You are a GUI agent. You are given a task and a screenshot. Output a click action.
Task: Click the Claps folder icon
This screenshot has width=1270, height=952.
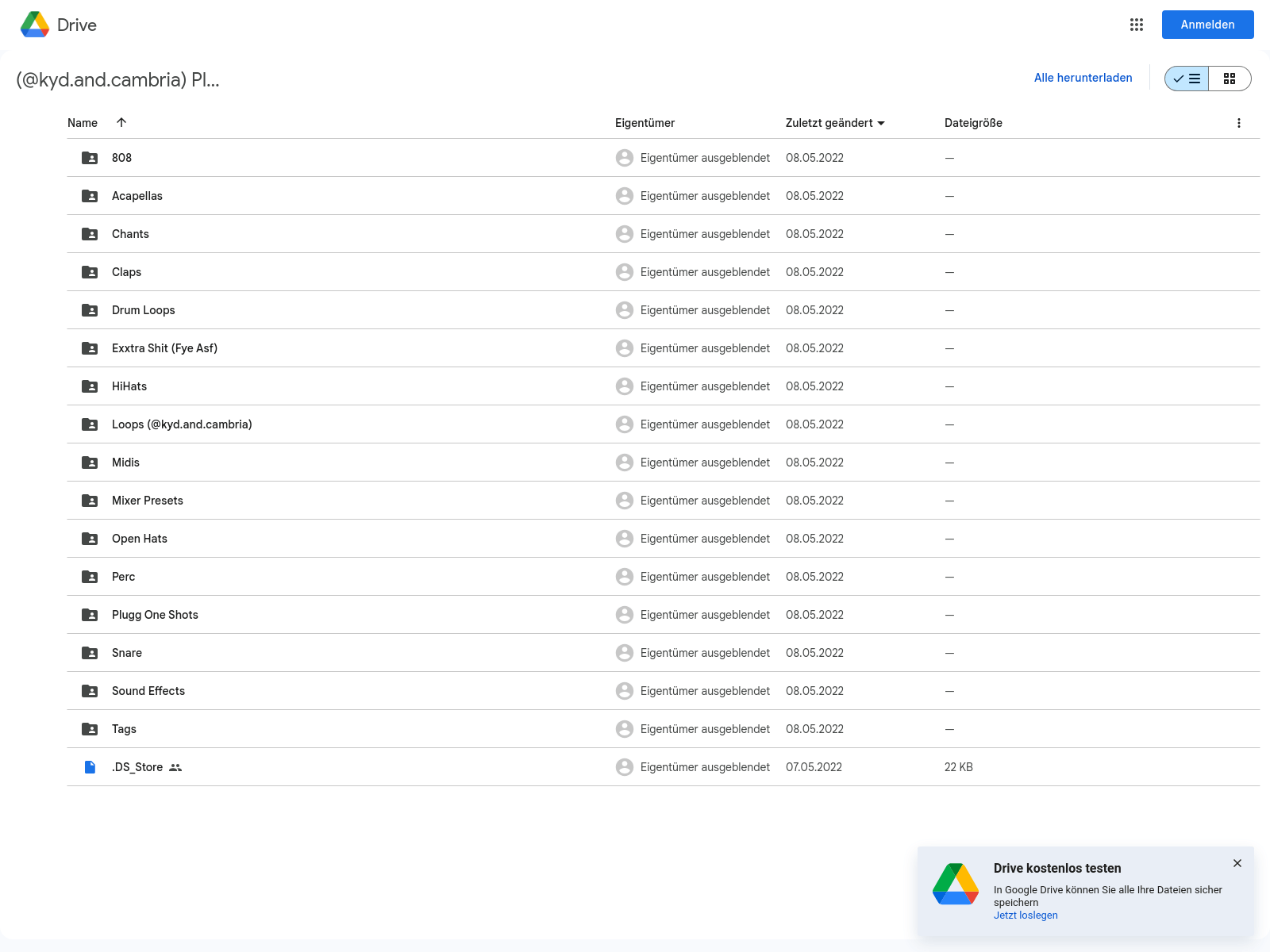90,272
